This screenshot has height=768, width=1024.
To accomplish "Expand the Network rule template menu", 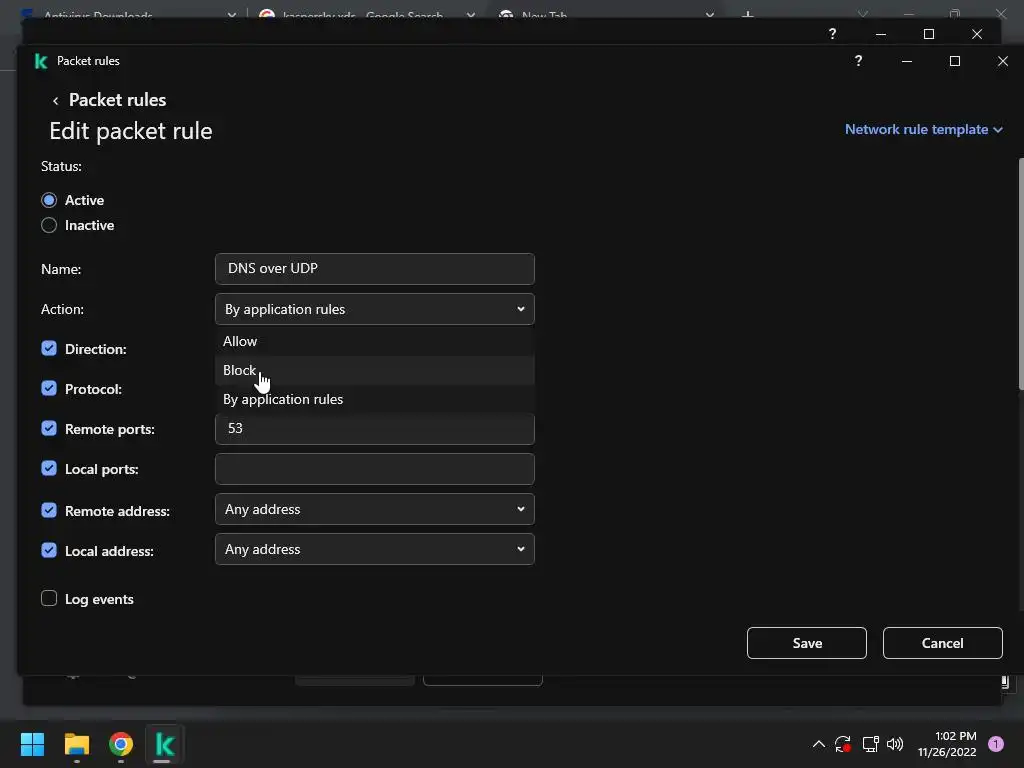I will coord(923,129).
